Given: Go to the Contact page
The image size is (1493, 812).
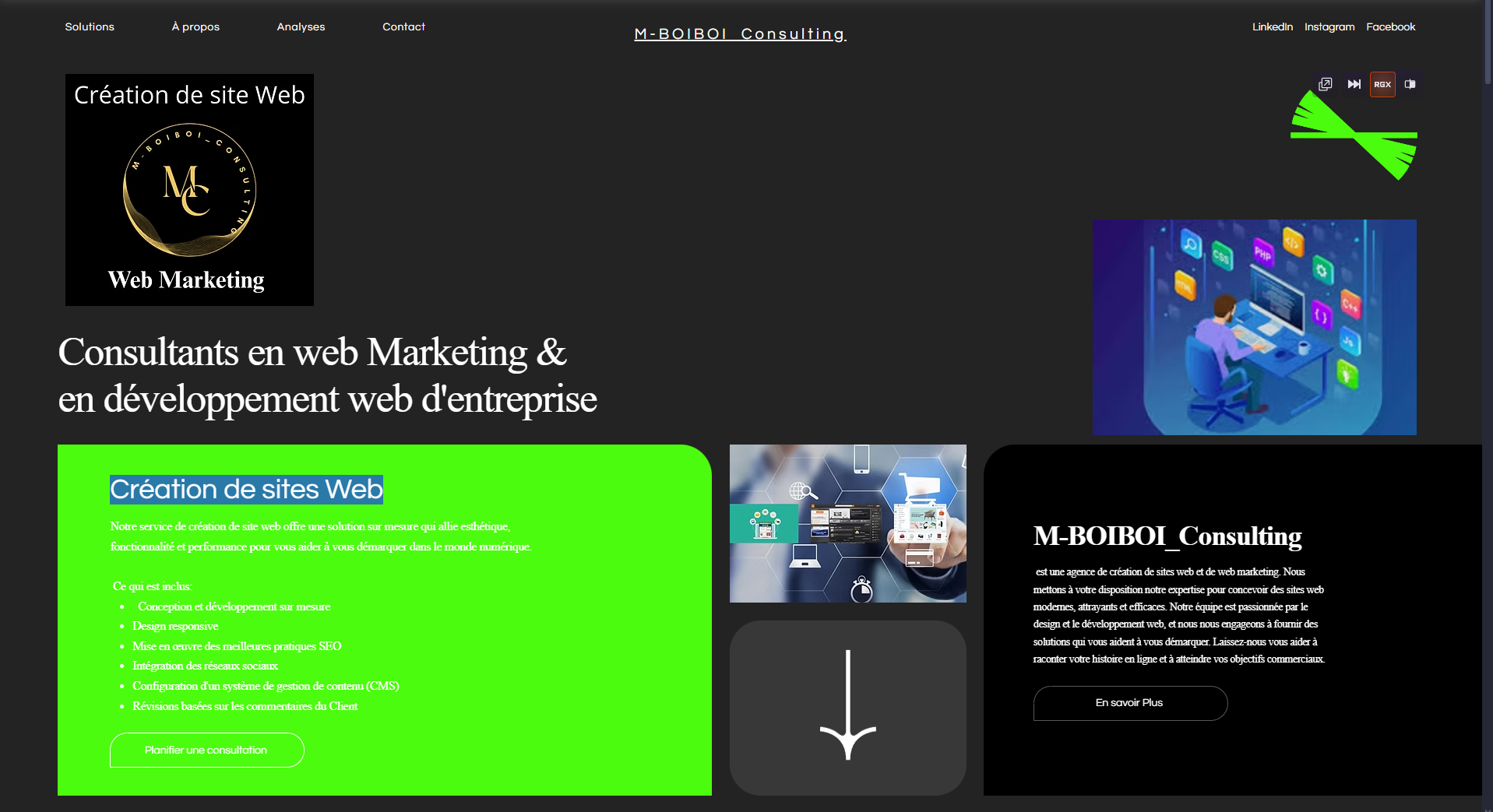Looking at the screenshot, I should [403, 26].
